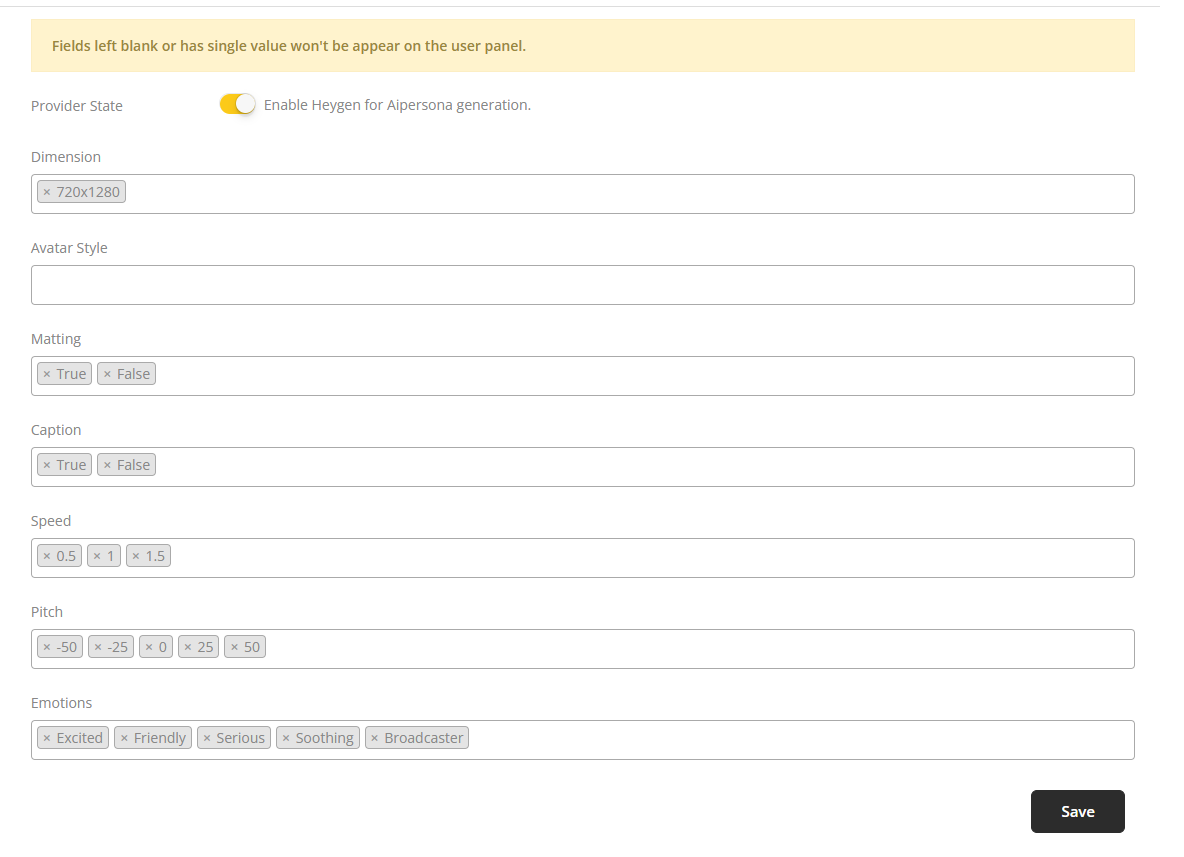This screenshot has width=1184, height=857.
Task: Remove the -50 pitch tag
Action: [x=46, y=647]
